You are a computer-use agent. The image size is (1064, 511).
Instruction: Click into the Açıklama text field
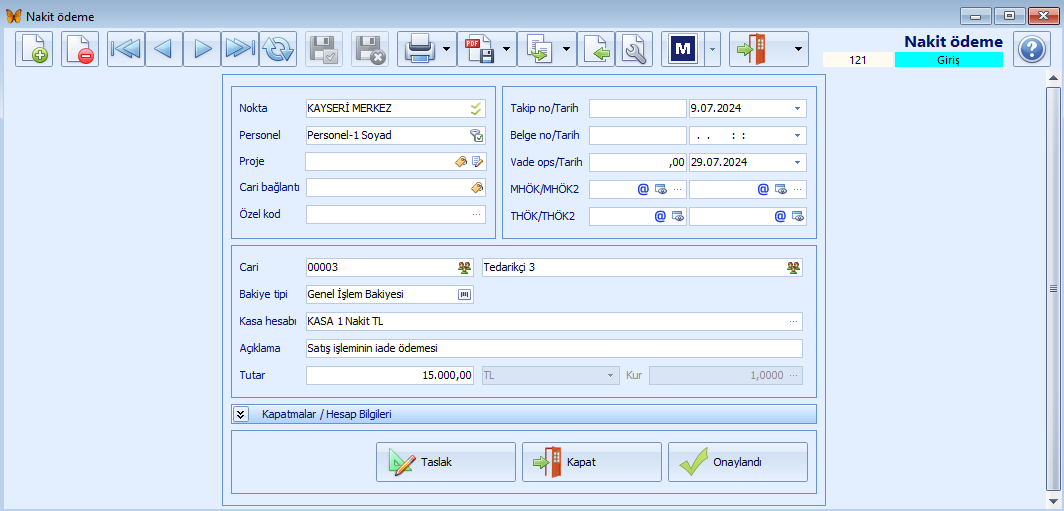(x=554, y=348)
